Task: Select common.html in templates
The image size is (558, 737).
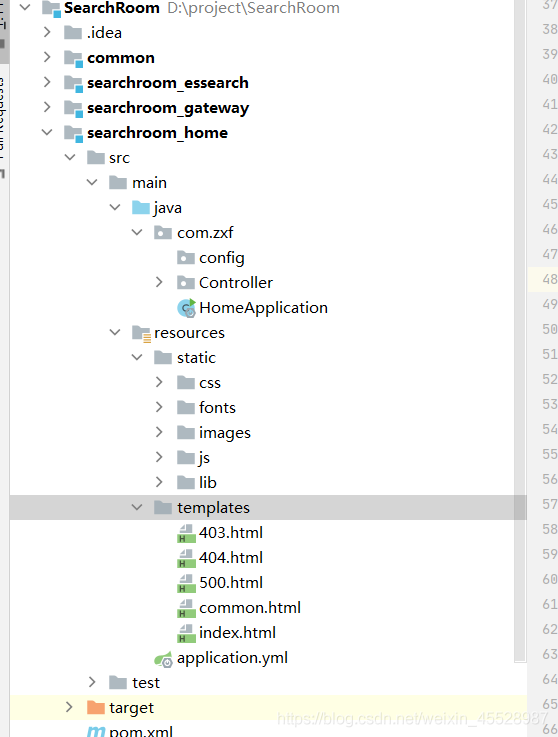Action: click(x=250, y=608)
